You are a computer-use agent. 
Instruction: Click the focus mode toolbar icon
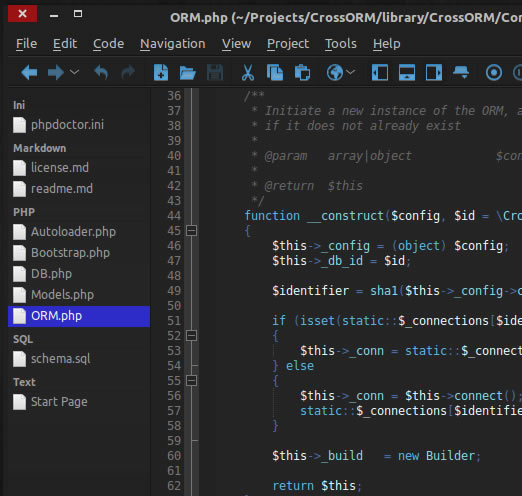pos(461,72)
